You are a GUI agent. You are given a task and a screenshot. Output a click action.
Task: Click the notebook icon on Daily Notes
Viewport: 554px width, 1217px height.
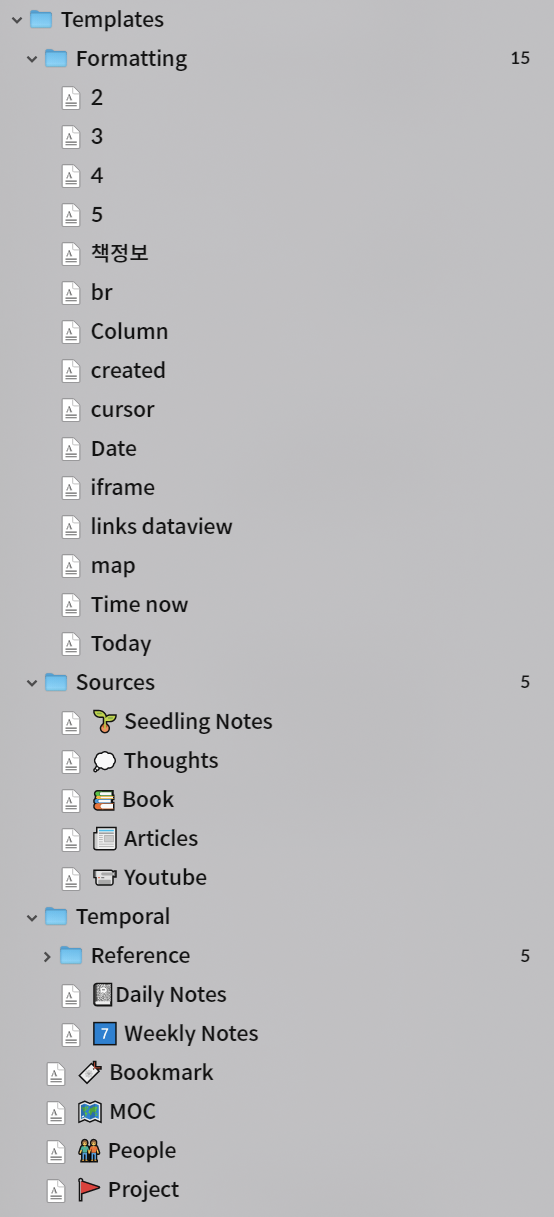(x=102, y=995)
